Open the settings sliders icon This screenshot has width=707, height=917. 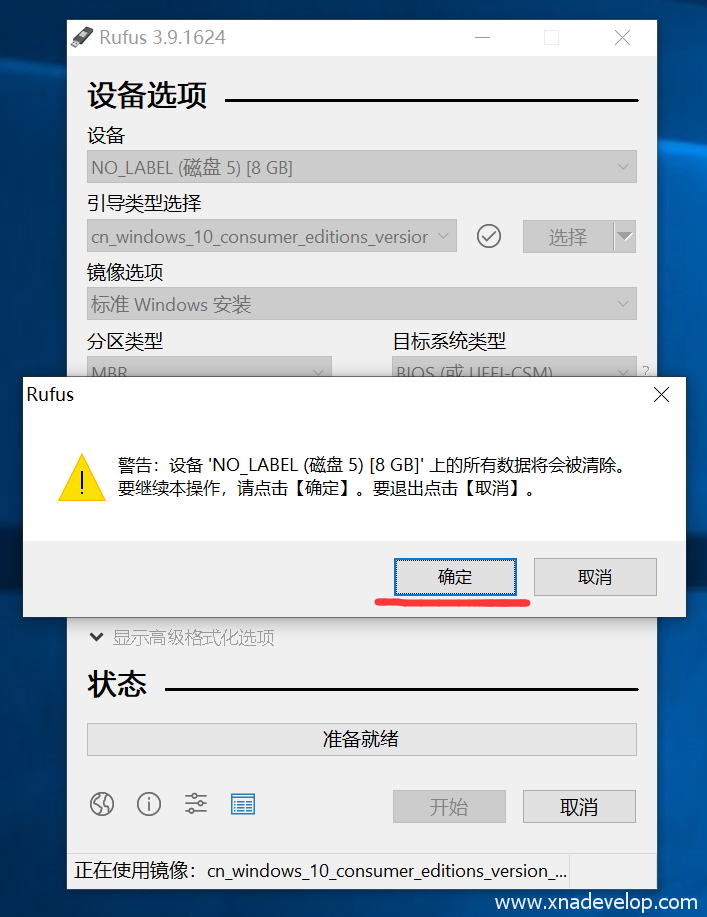tap(196, 804)
